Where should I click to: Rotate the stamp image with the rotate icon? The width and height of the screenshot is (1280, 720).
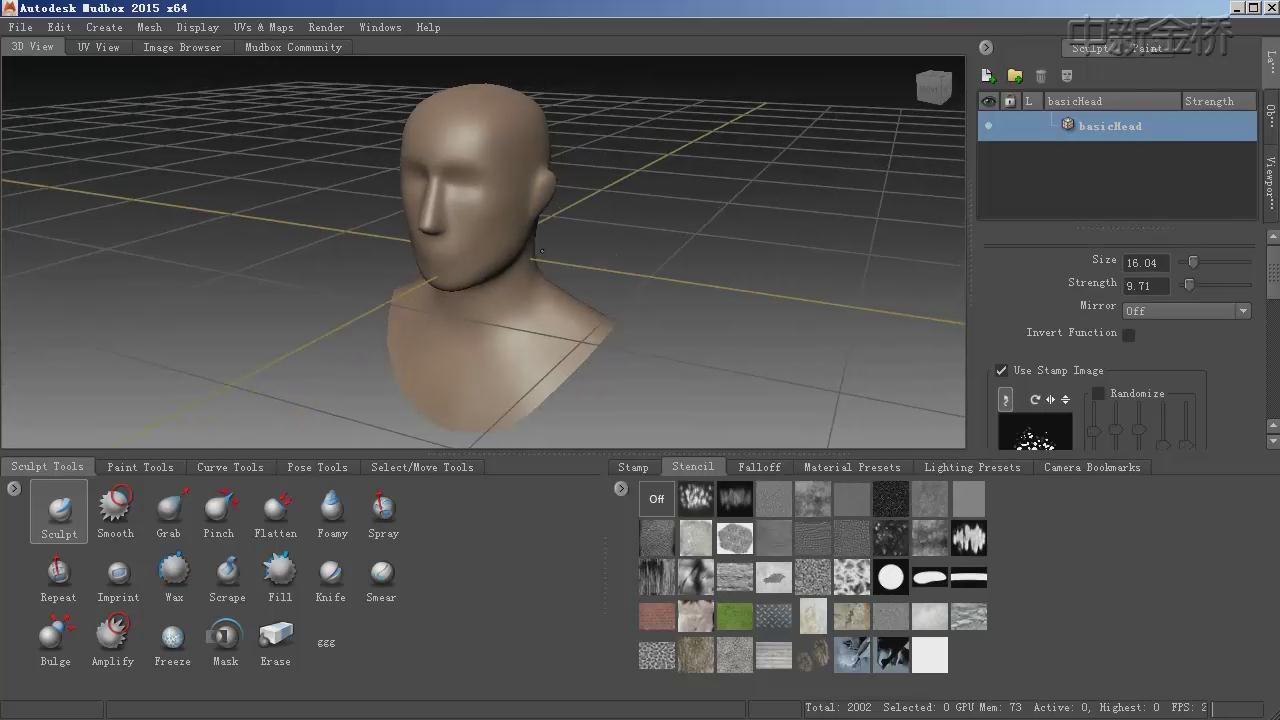coord(1035,399)
